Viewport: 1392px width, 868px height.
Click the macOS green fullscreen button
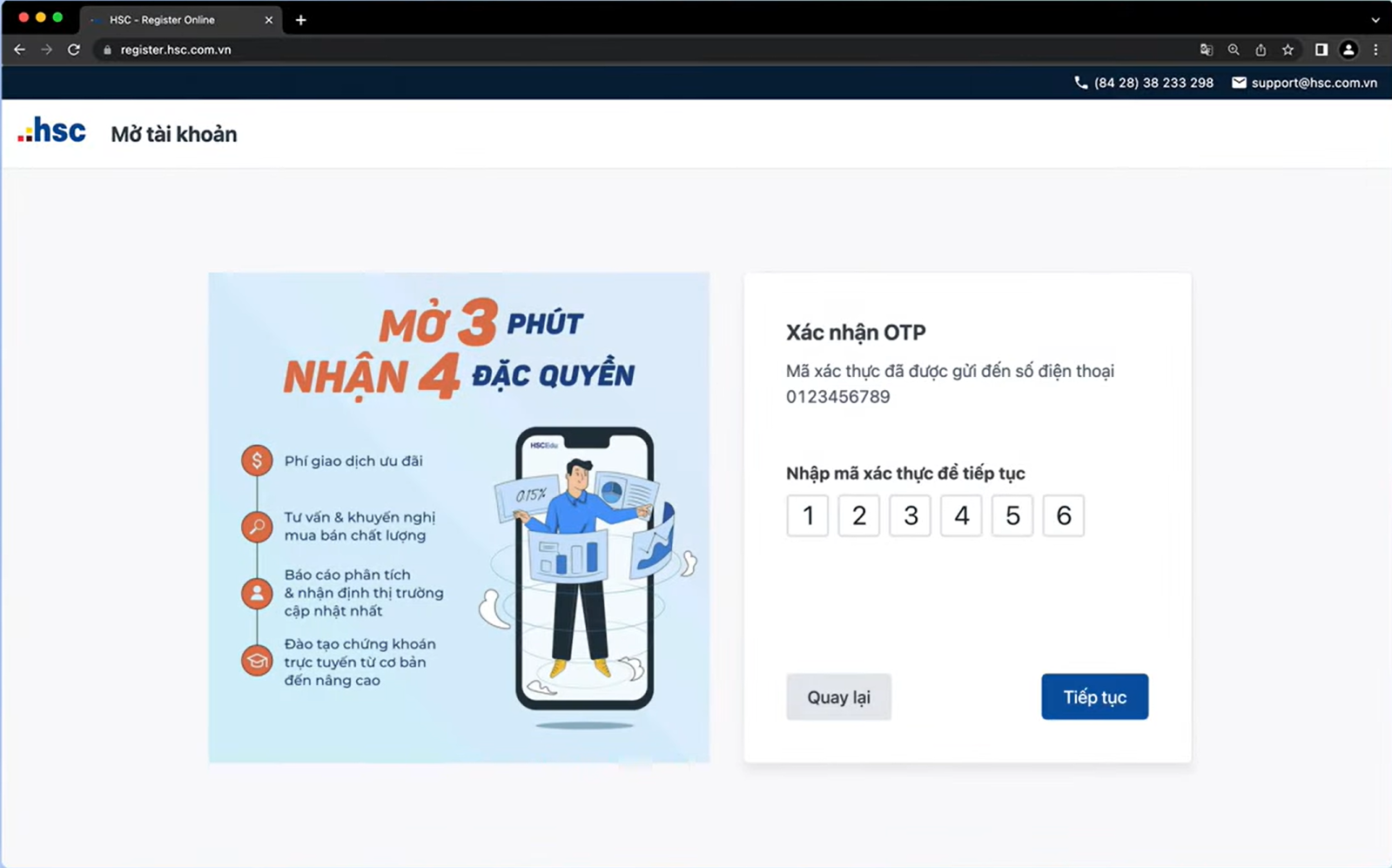pyautogui.click(x=57, y=17)
